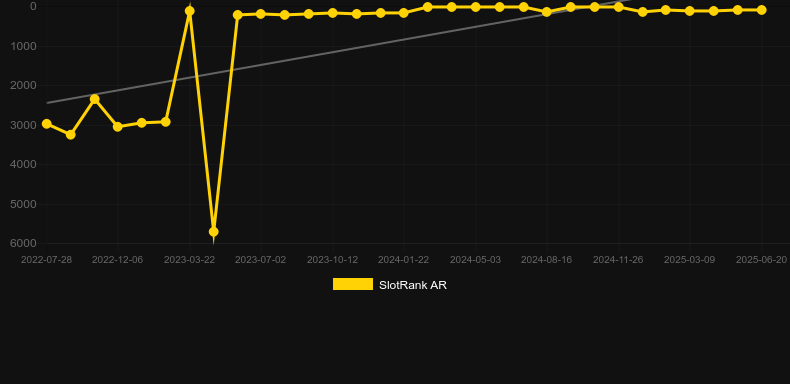Click the data point above 2022-12-06
This screenshot has height=384, width=790.
pyautogui.click(x=118, y=126)
